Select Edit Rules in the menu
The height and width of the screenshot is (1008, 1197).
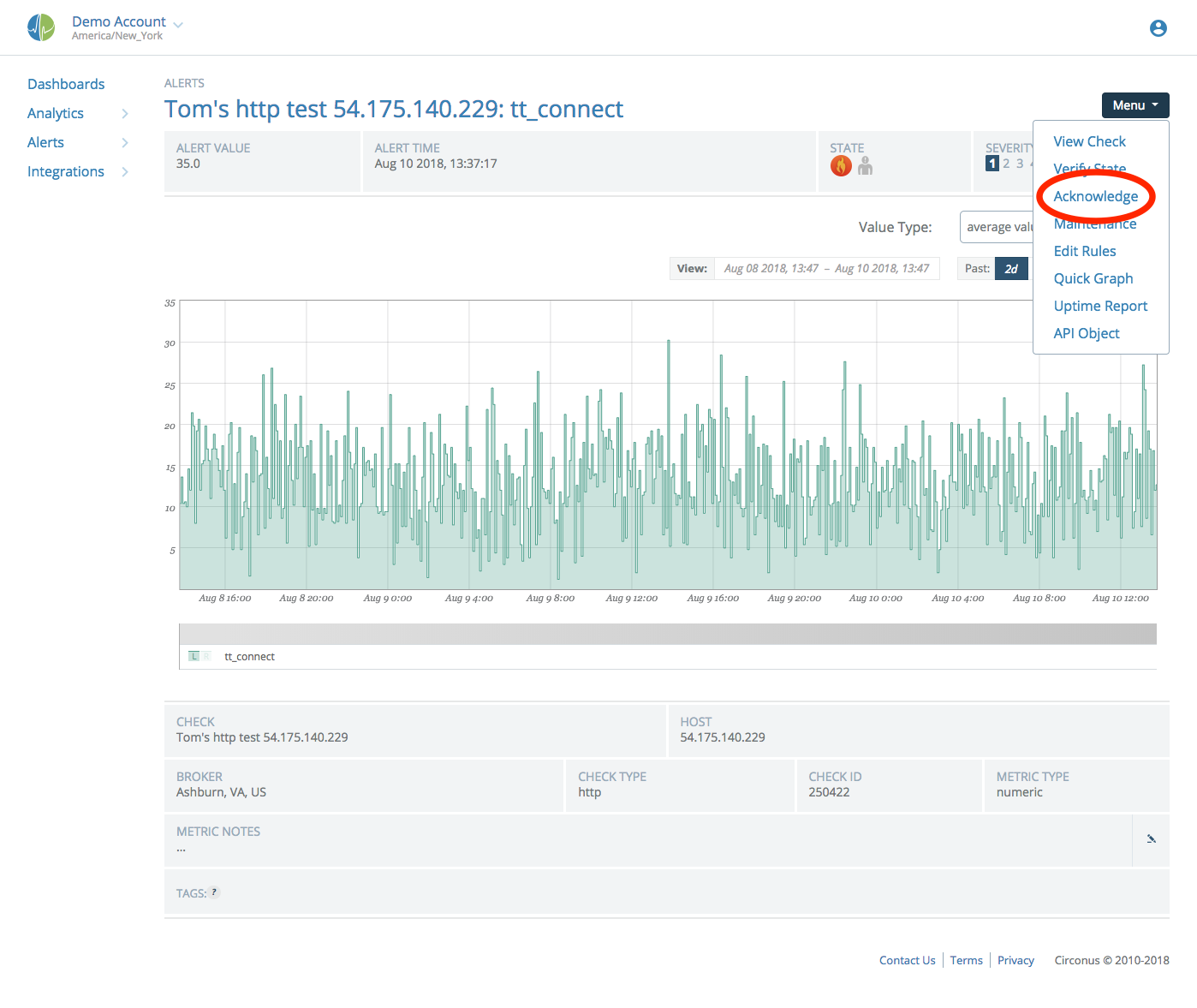tap(1084, 251)
